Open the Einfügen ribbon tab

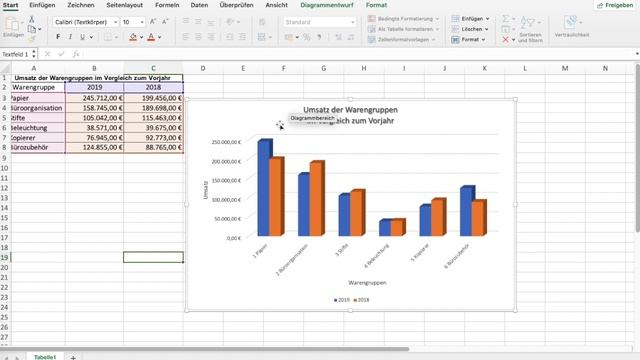42,5
